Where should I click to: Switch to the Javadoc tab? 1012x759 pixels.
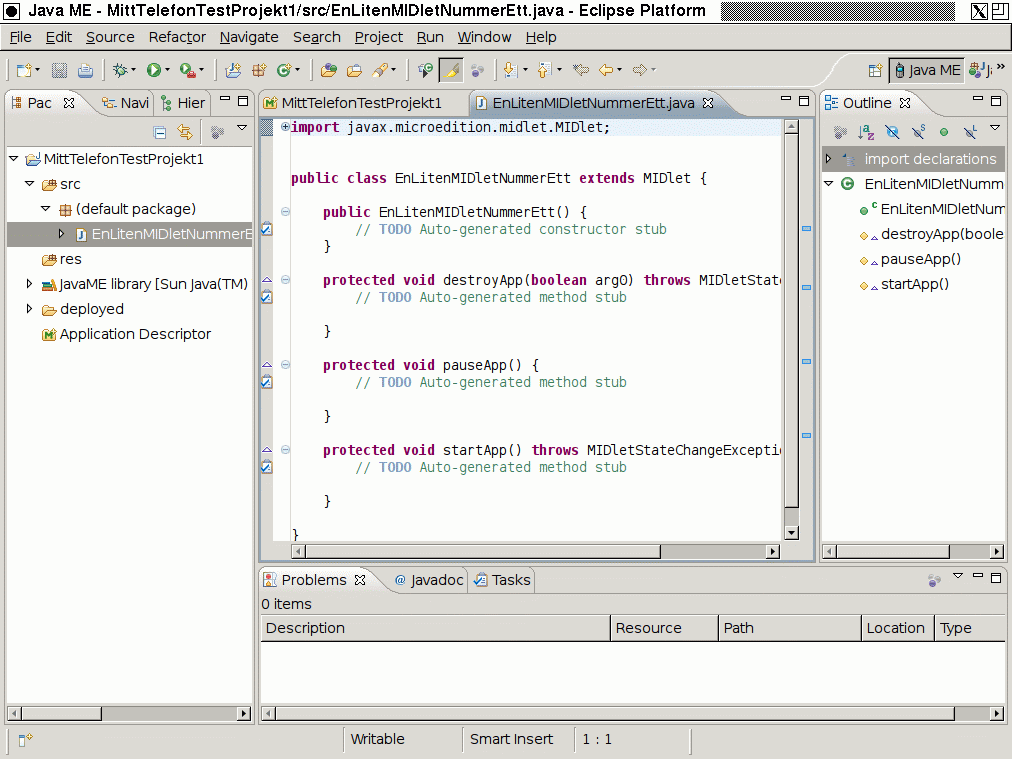point(429,580)
